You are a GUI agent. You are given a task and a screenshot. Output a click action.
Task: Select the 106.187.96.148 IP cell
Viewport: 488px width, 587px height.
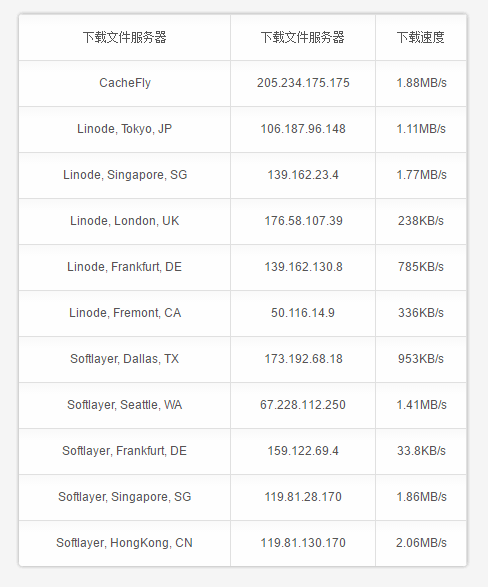click(303, 129)
